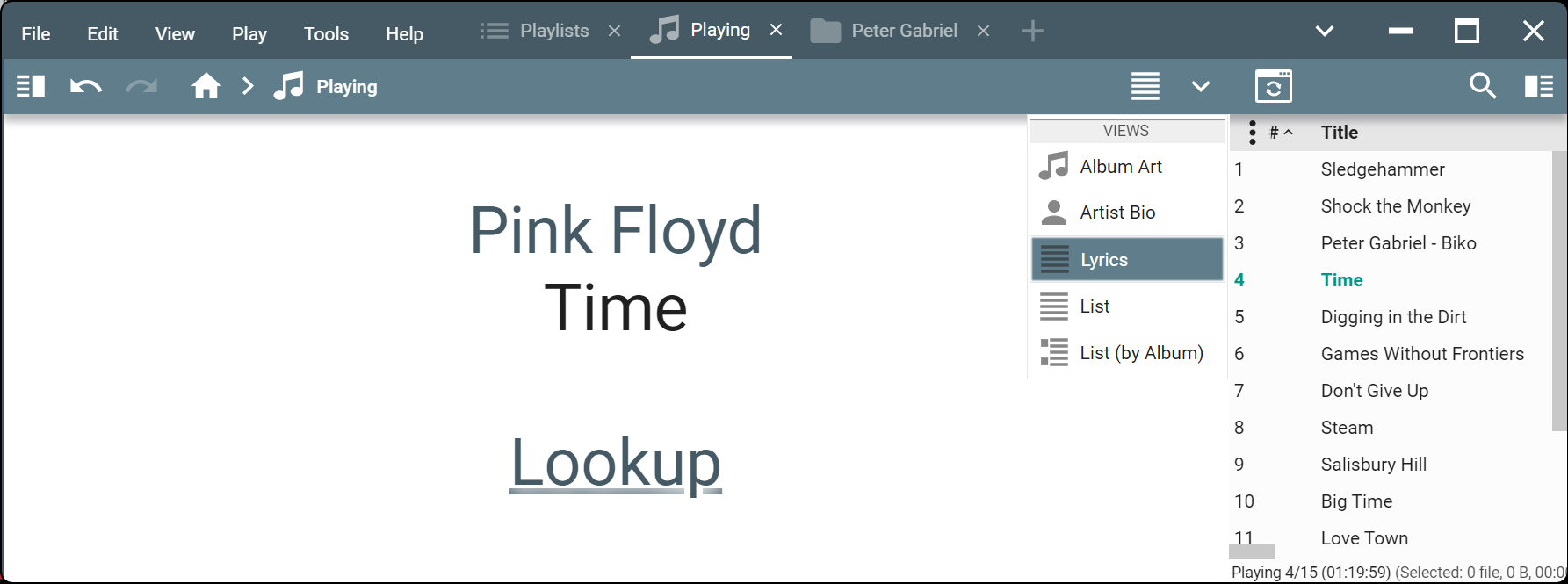This screenshot has height=584, width=1568.
Task: Click the undo arrow in toolbar
Action: pos(86,86)
